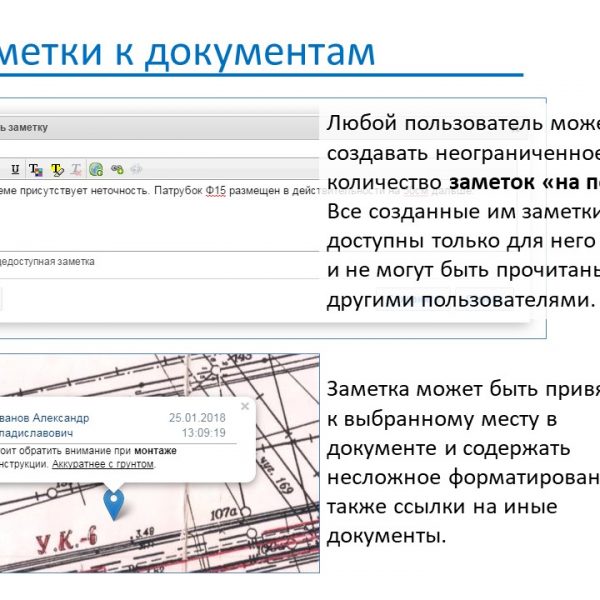
Task: Select the blue location pin marker
Action: (114, 503)
